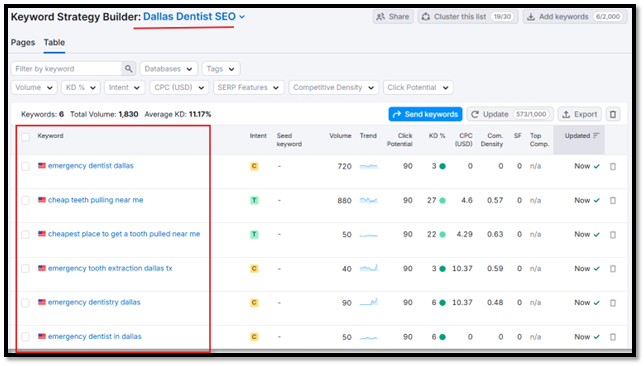
Task: Expand the Click Potential filter dropdown
Action: pos(418,87)
